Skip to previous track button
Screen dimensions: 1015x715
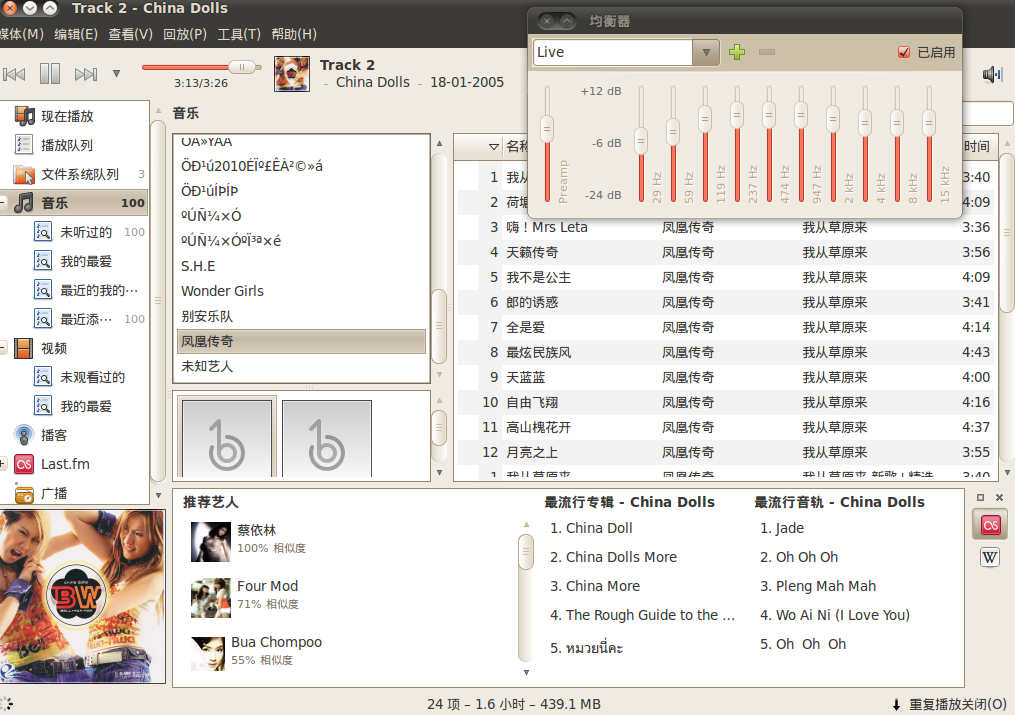[14, 74]
